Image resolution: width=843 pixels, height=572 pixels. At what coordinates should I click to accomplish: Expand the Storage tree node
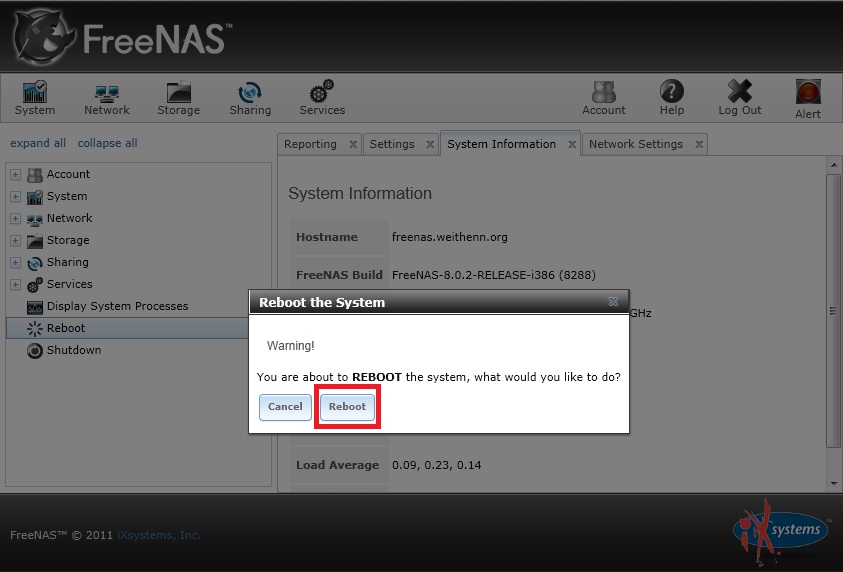16,241
